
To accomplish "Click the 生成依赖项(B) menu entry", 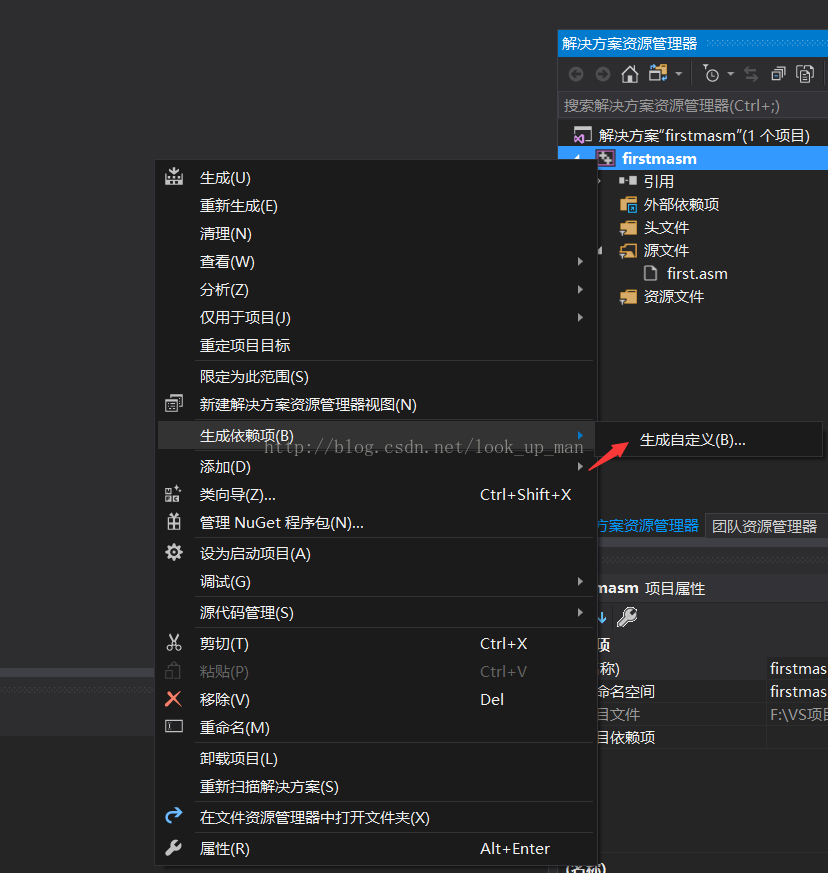I will click(376, 435).
